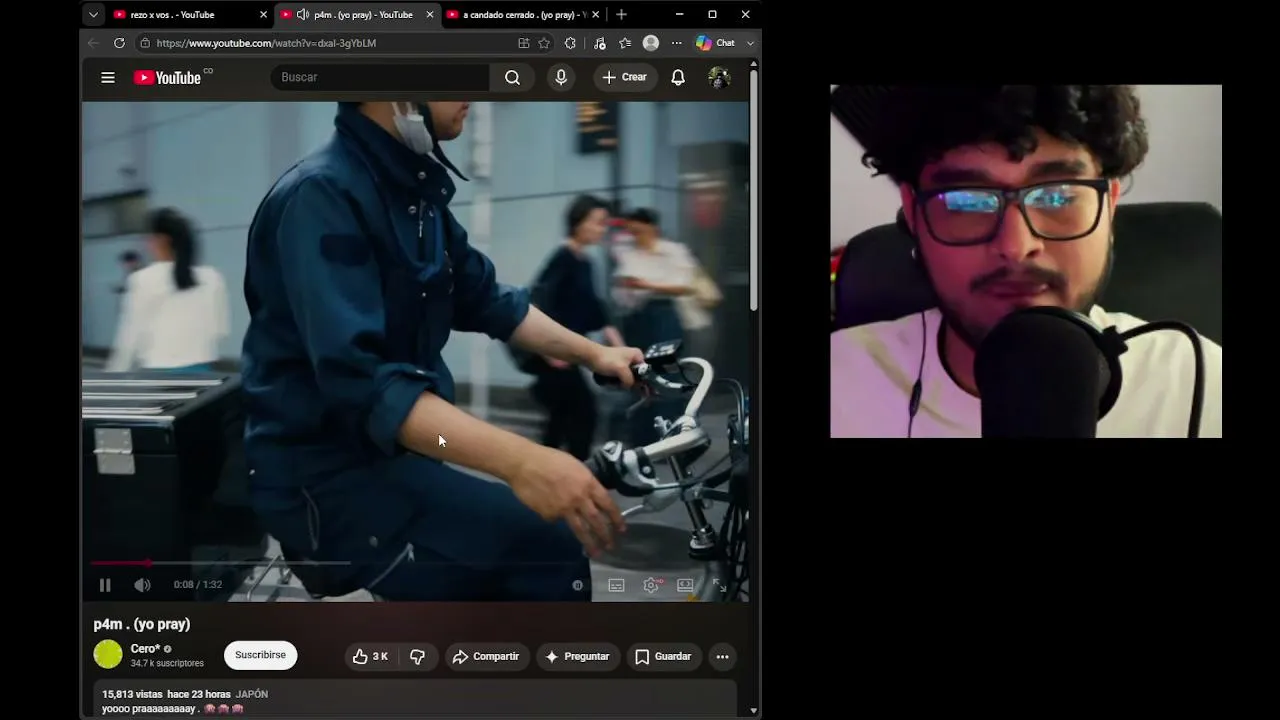The image size is (1280, 720).
Task: Toggle subtitles in the video player
Action: pyautogui.click(x=616, y=585)
